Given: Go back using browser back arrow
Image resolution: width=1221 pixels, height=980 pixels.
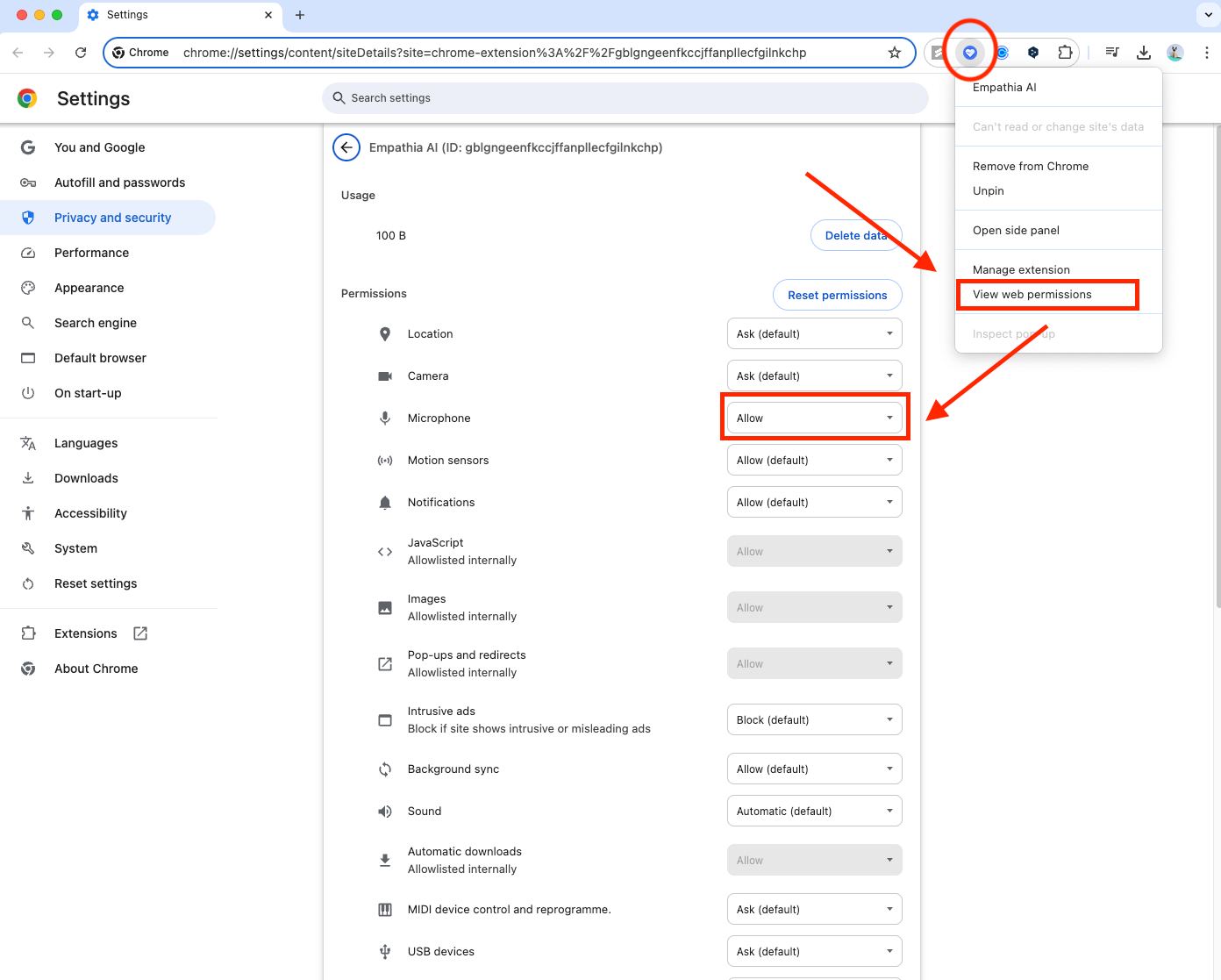Looking at the screenshot, I should coord(18,53).
